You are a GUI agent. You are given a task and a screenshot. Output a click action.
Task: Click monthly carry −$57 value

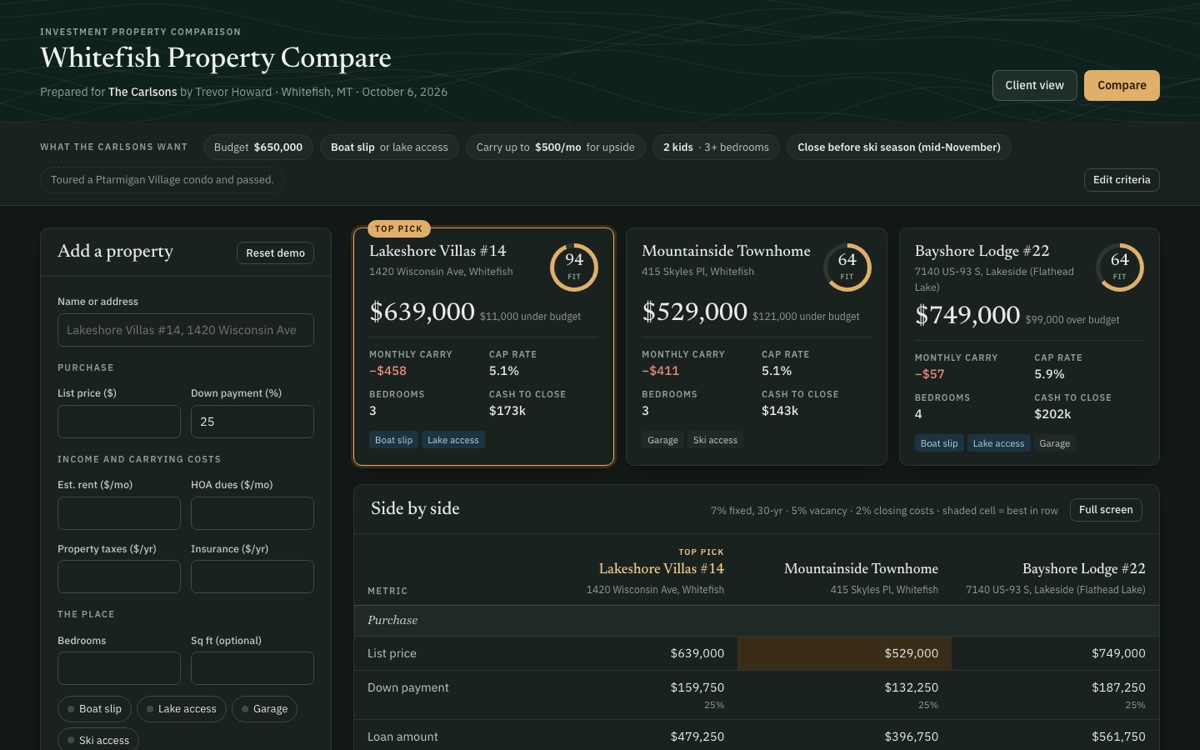pyautogui.click(x=929, y=374)
